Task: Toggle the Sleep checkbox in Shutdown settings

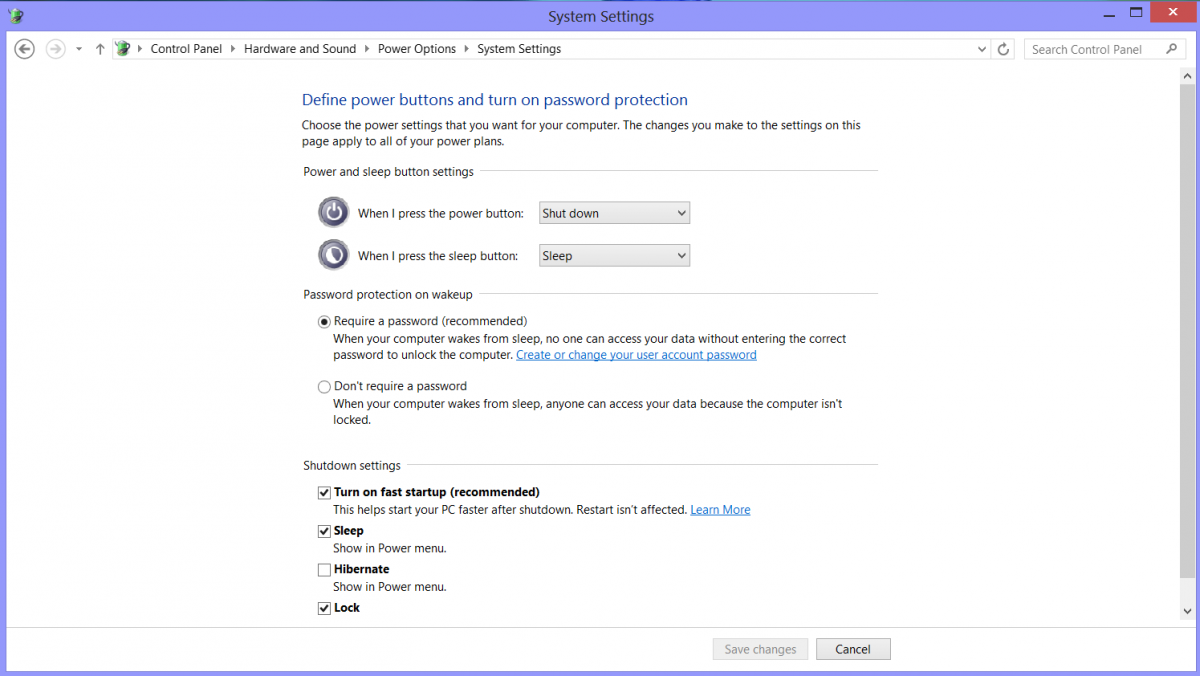Action: [324, 531]
